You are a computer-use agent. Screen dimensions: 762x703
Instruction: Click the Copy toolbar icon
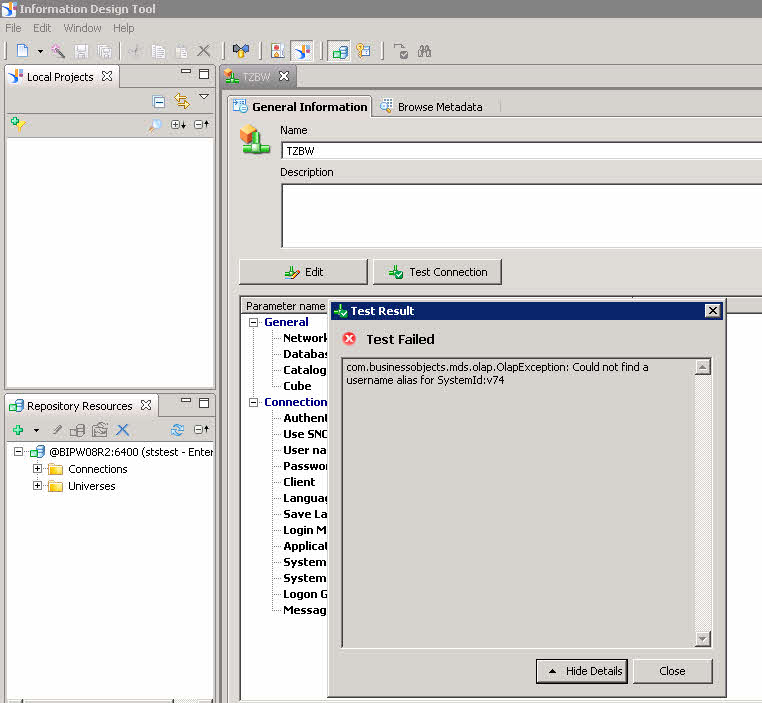[x=158, y=51]
